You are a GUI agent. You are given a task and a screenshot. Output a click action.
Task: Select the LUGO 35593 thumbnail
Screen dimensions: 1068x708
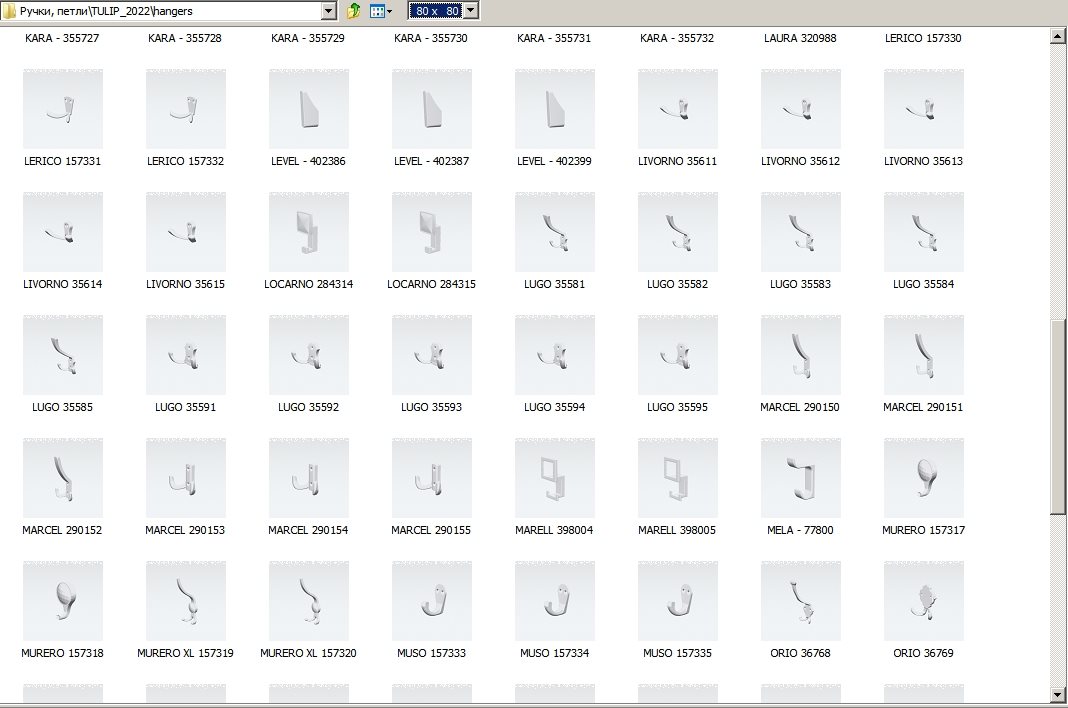coord(432,355)
